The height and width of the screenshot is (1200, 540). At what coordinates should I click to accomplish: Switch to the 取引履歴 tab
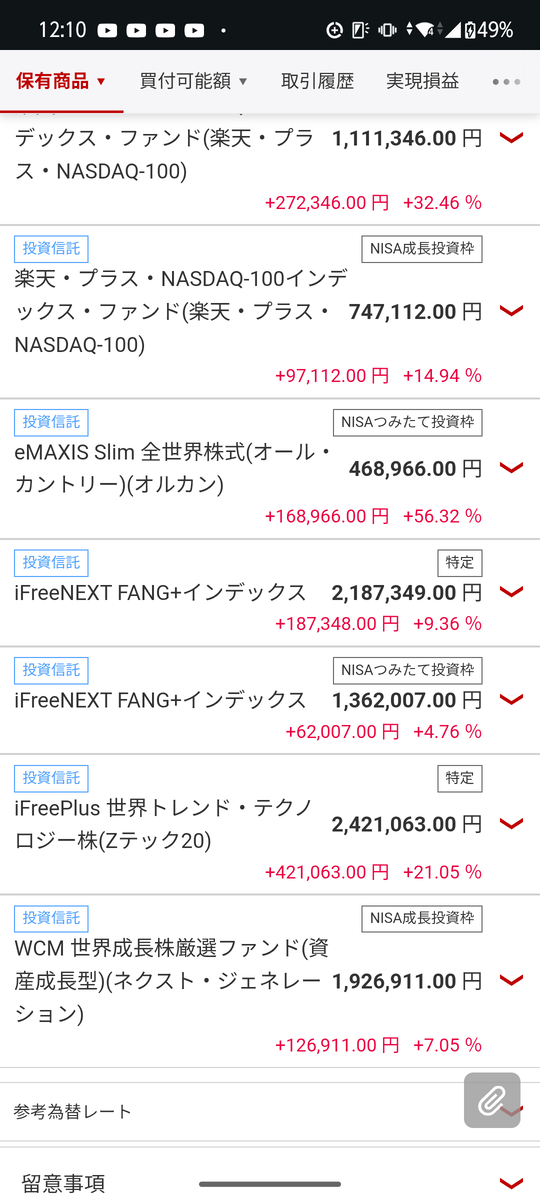click(318, 81)
